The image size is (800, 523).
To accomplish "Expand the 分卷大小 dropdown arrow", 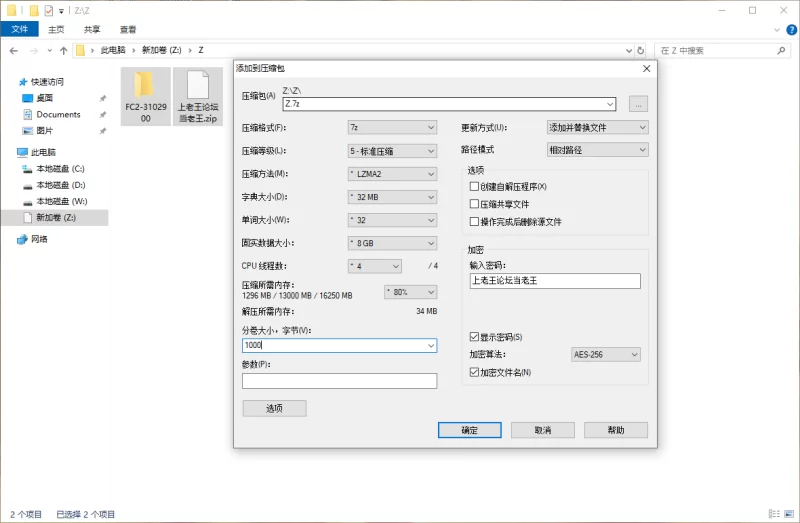I will (431, 346).
